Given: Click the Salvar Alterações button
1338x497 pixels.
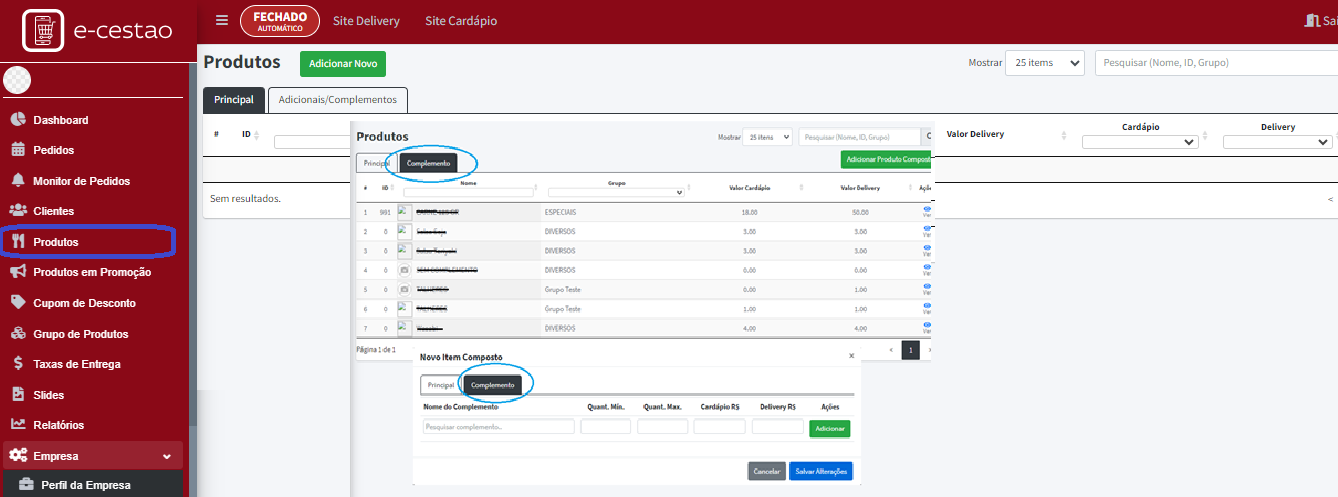Looking at the screenshot, I should pos(820,471).
